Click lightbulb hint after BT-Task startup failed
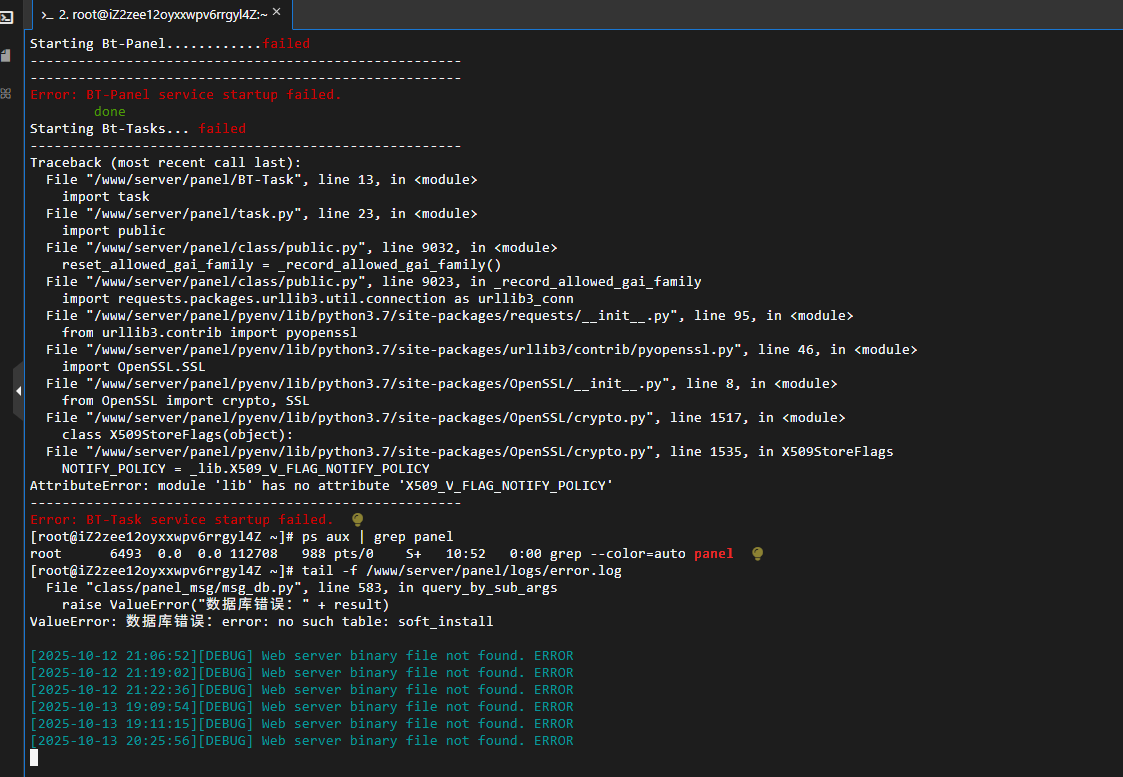 (358, 520)
